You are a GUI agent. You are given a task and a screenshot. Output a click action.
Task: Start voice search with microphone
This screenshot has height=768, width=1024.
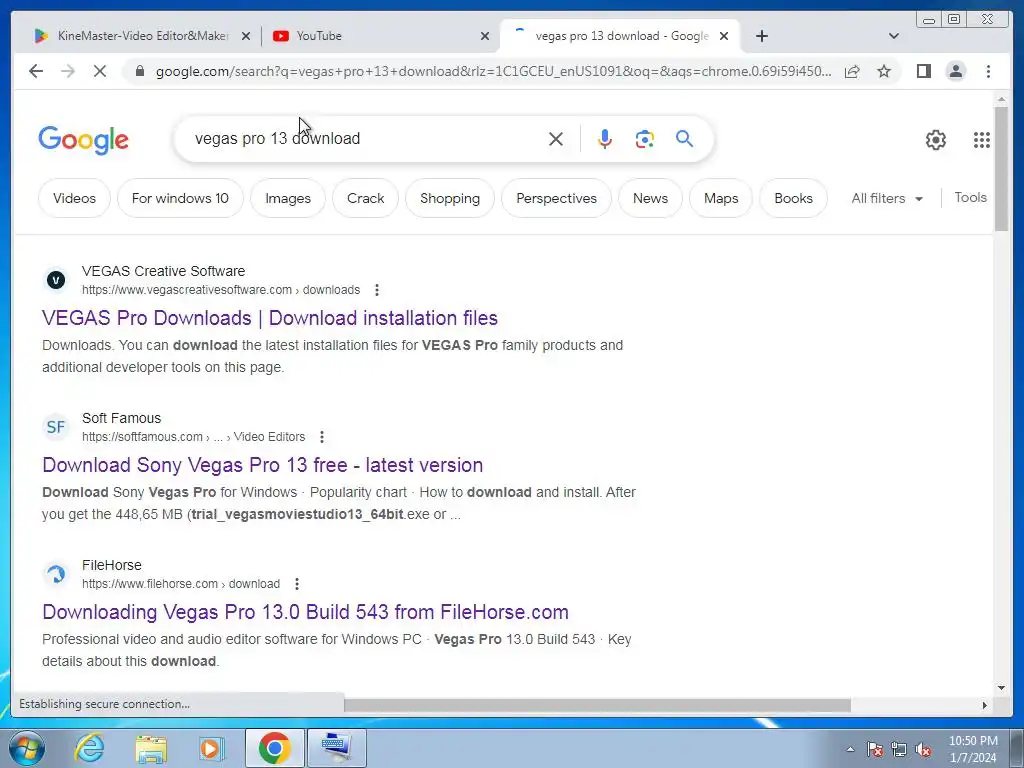[605, 139]
